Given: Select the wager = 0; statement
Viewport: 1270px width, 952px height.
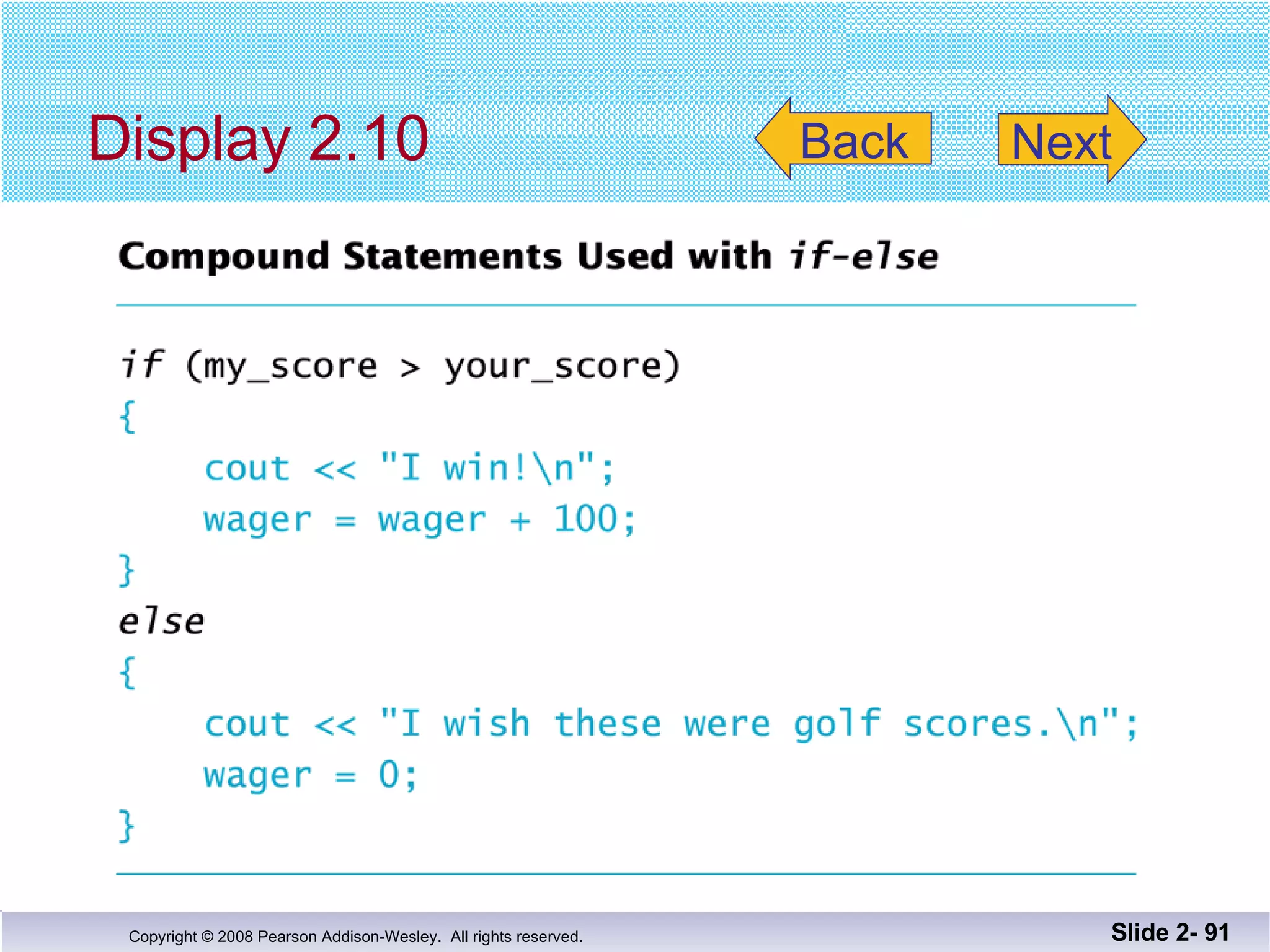Looking at the screenshot, I should click(310, 775).
